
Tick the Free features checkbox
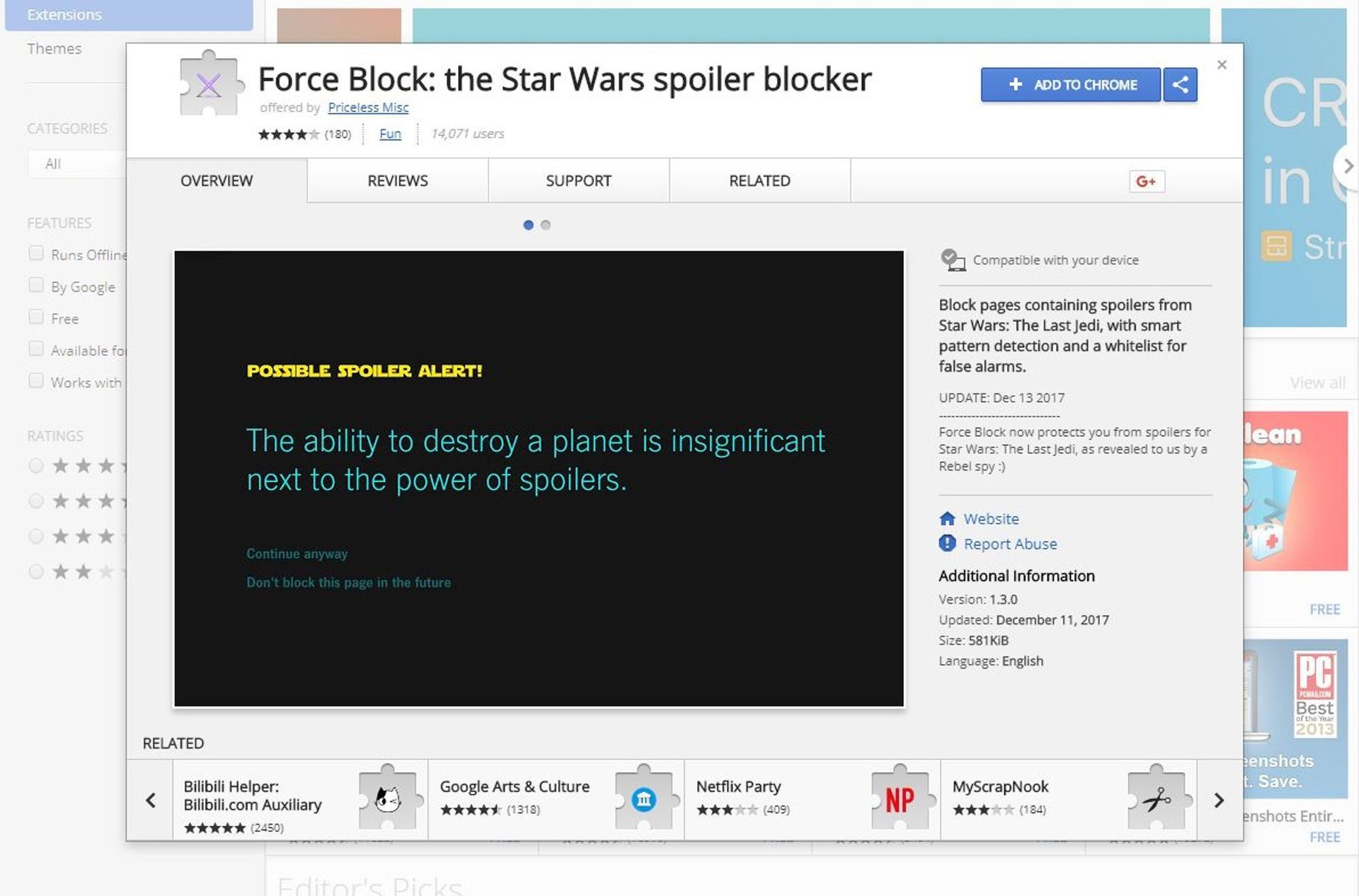click(36, 317)
